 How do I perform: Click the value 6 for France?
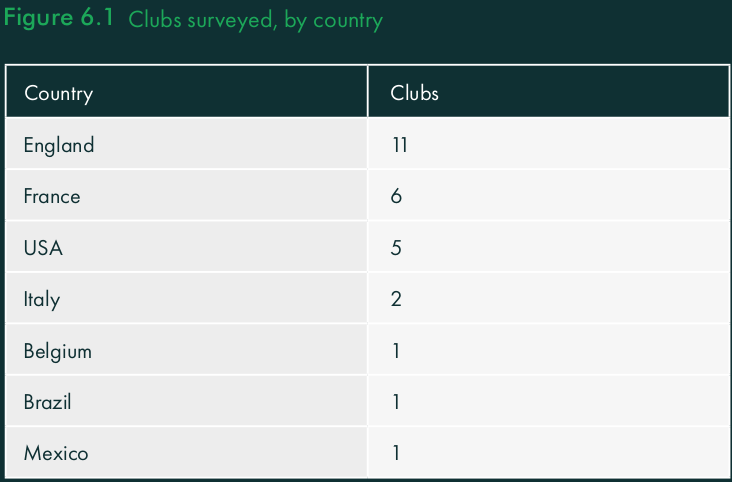[396, 196]
